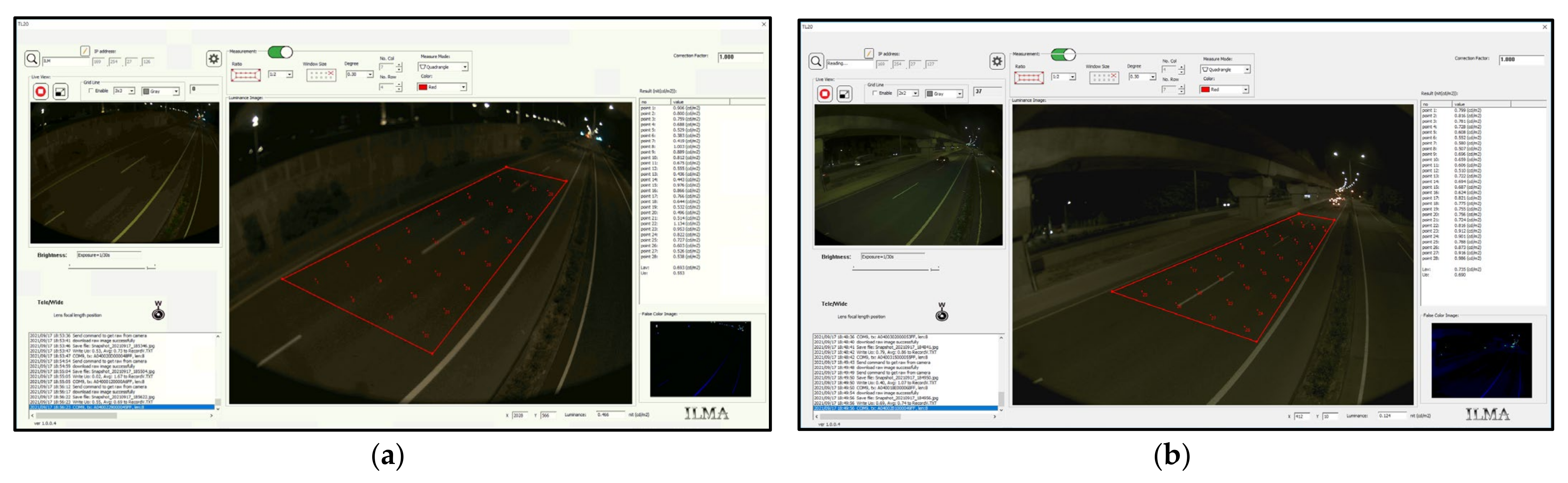Click the Window Size dots icon in window (a)

coord(321,75)
